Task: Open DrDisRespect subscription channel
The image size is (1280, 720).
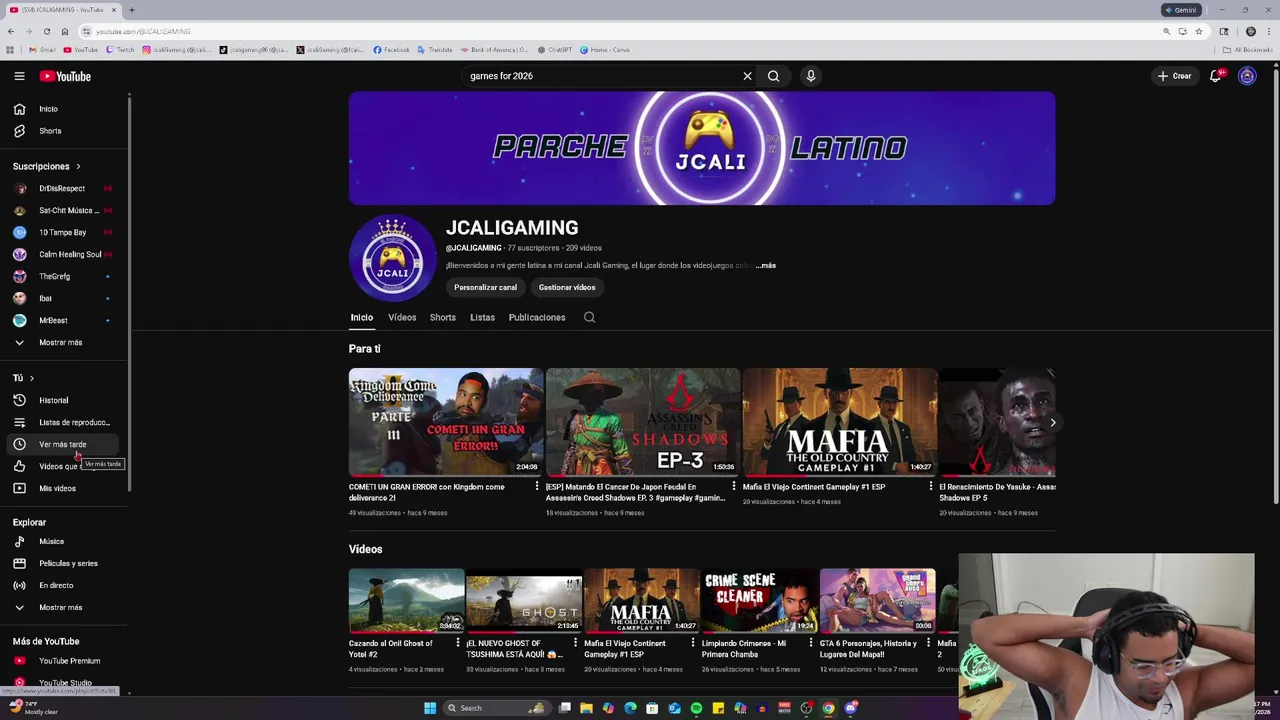Action: pyautogui.click(x=64, y=188)
